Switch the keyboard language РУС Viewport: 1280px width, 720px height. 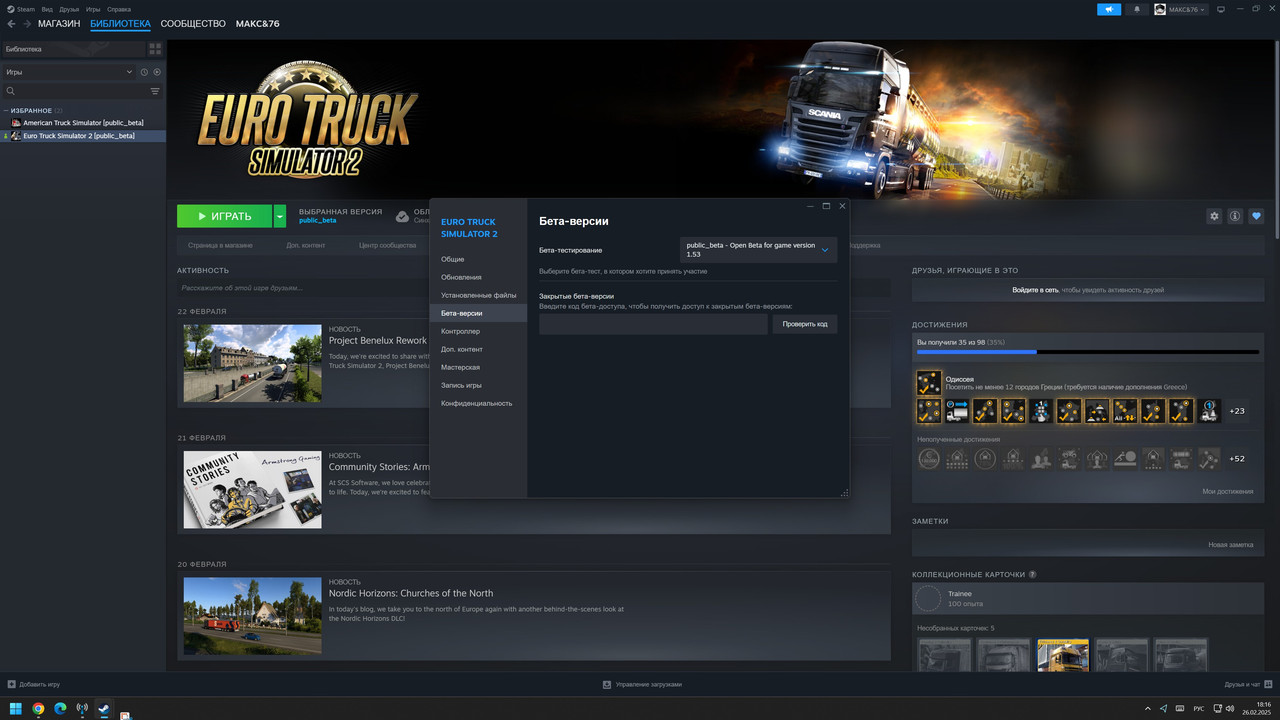(x=1199, y=709)
